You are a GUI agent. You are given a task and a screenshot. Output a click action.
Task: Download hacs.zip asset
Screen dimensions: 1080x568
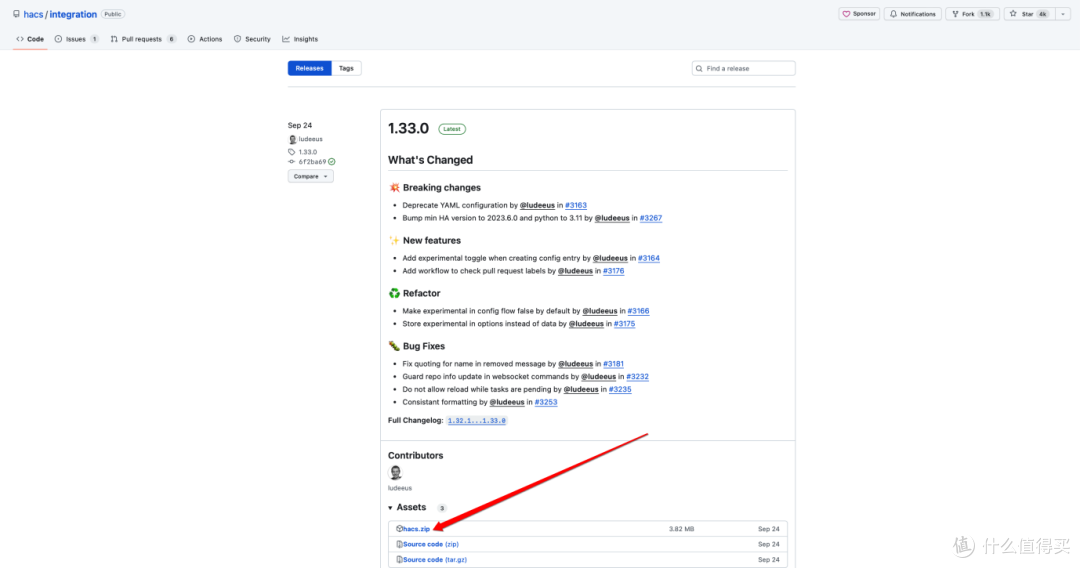pyautogui.click(x=416, y=529)
